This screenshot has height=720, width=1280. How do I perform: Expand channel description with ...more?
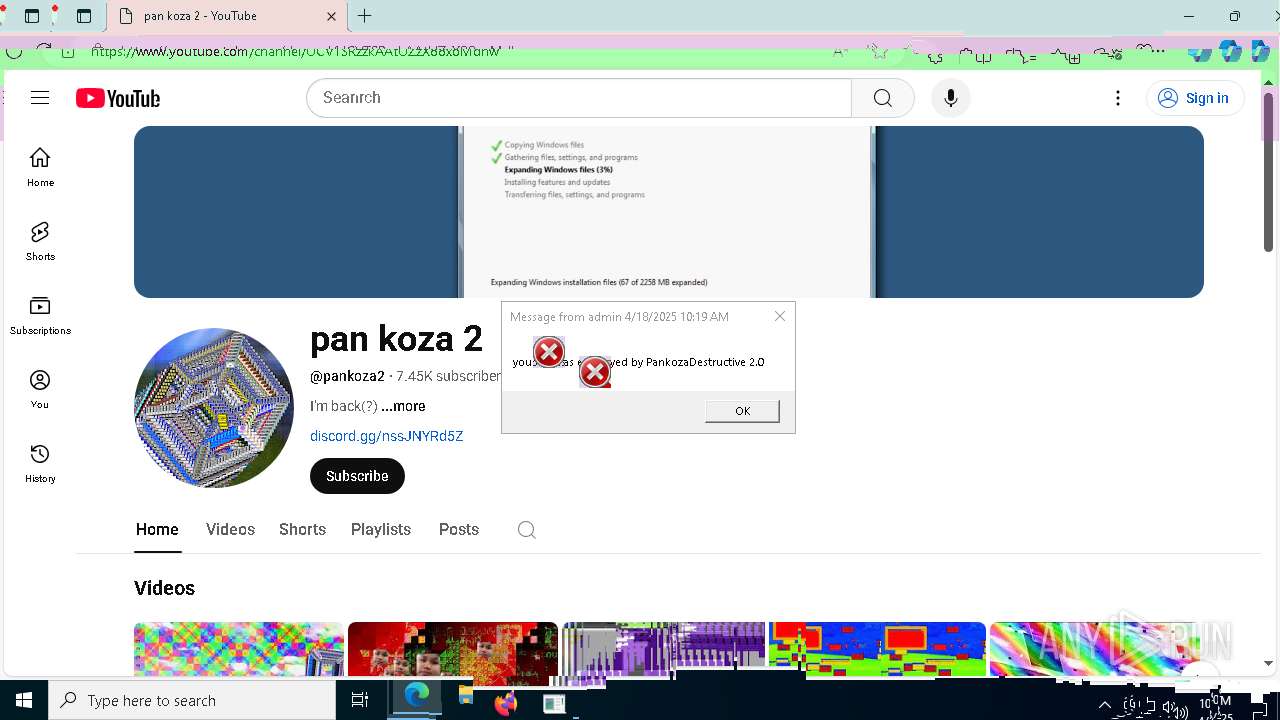(403, 406)
